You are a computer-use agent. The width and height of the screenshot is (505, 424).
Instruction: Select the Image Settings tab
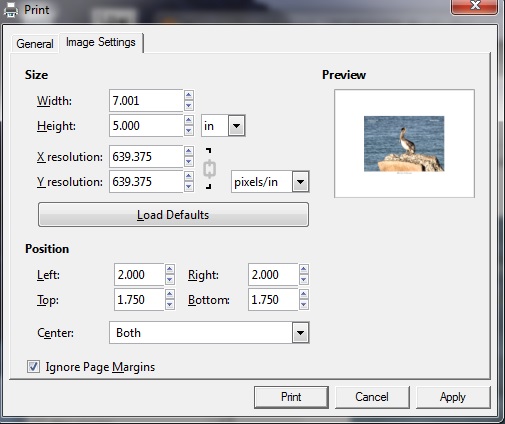pos(101,42)
